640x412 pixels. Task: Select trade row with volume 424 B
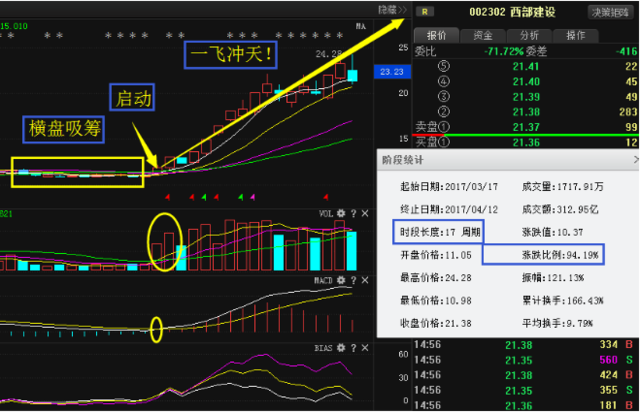[x=526, y=375]
